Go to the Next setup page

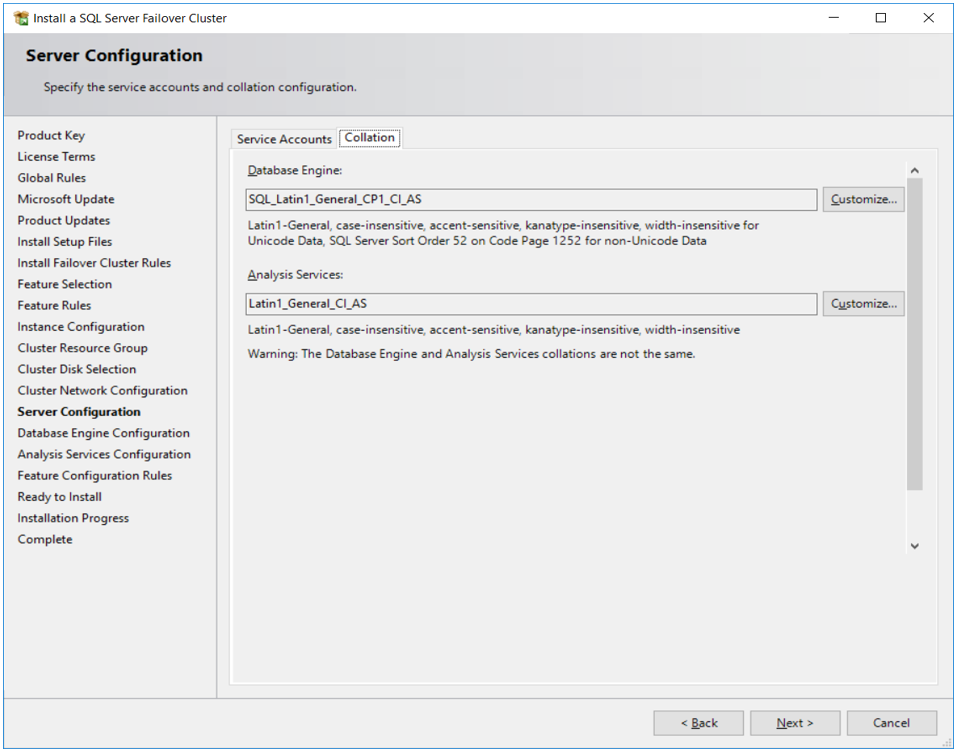click(x=795, y=723)
